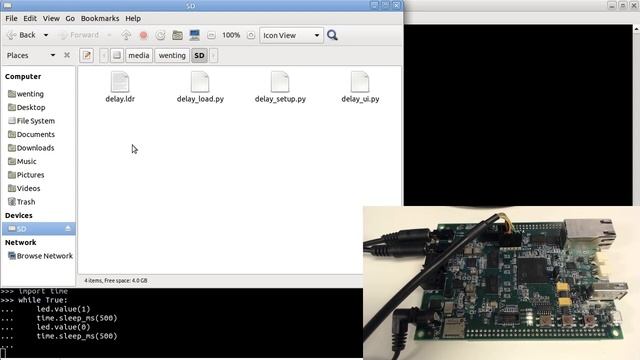Image resolution: width=640 pixels, height=360 pixels.
Task: Click the scroll up arrow in the right window
Action: click(x=636, y=29)
